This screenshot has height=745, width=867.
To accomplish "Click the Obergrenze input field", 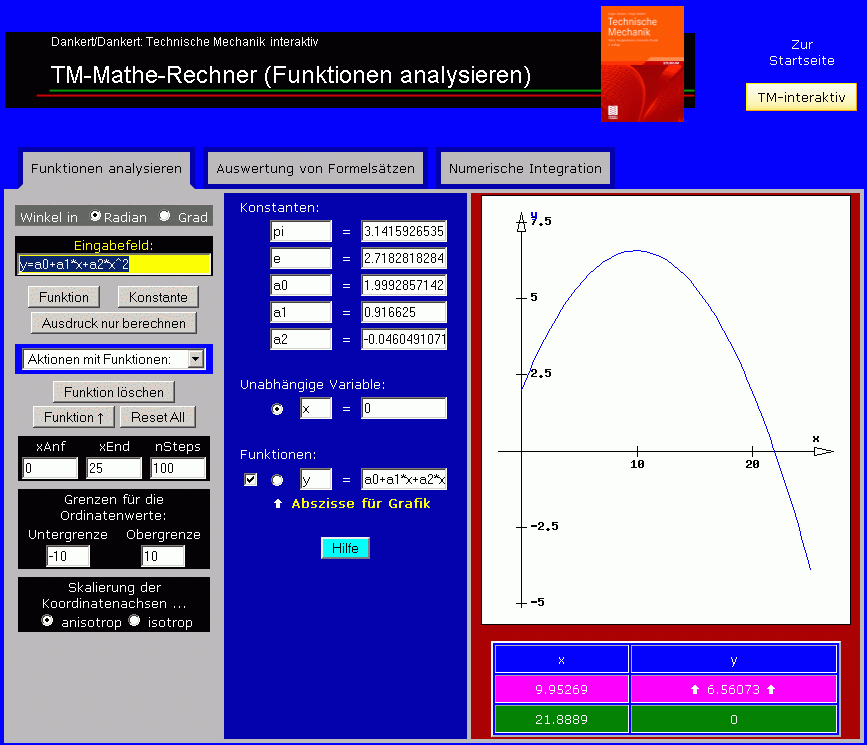I will [x=163, y=556].
